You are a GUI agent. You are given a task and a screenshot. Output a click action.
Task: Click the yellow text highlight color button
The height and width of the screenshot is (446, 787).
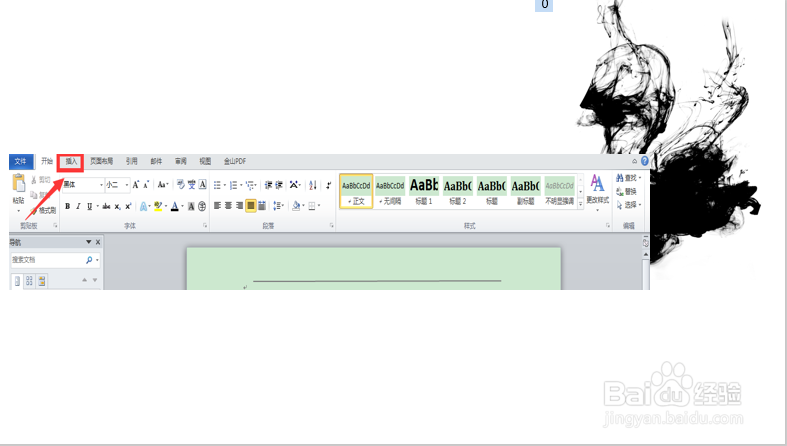[158, 206]
